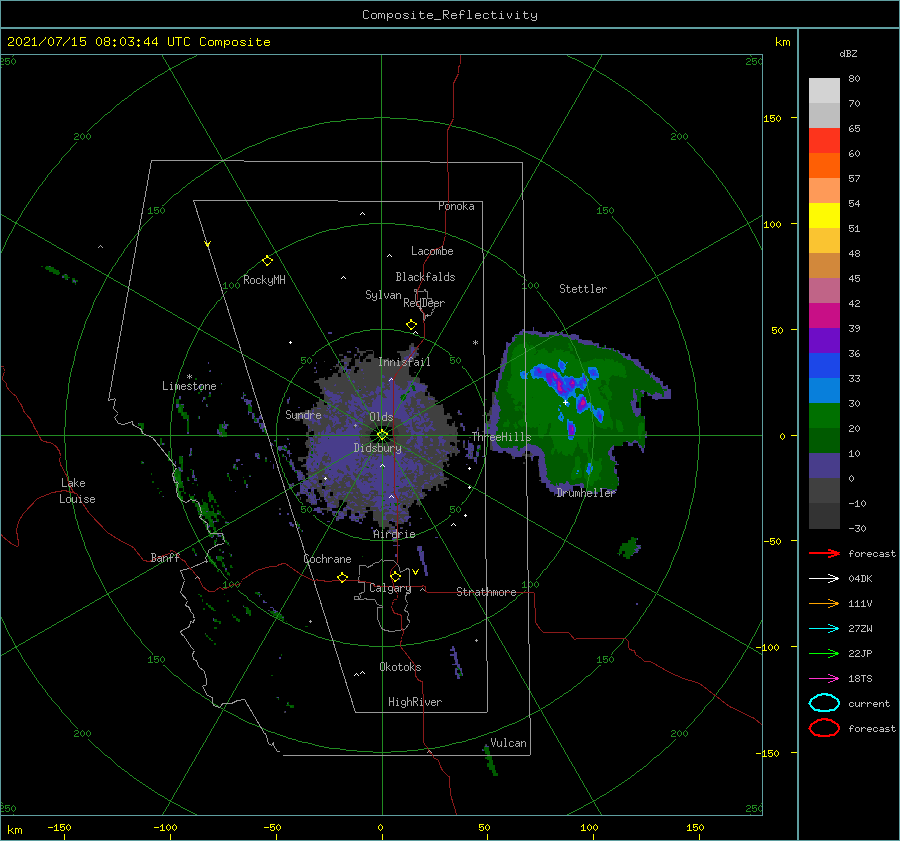This screenshot has height=841, width=900.
Task: Click the Sundre label
Action: (x=303, y=414)
